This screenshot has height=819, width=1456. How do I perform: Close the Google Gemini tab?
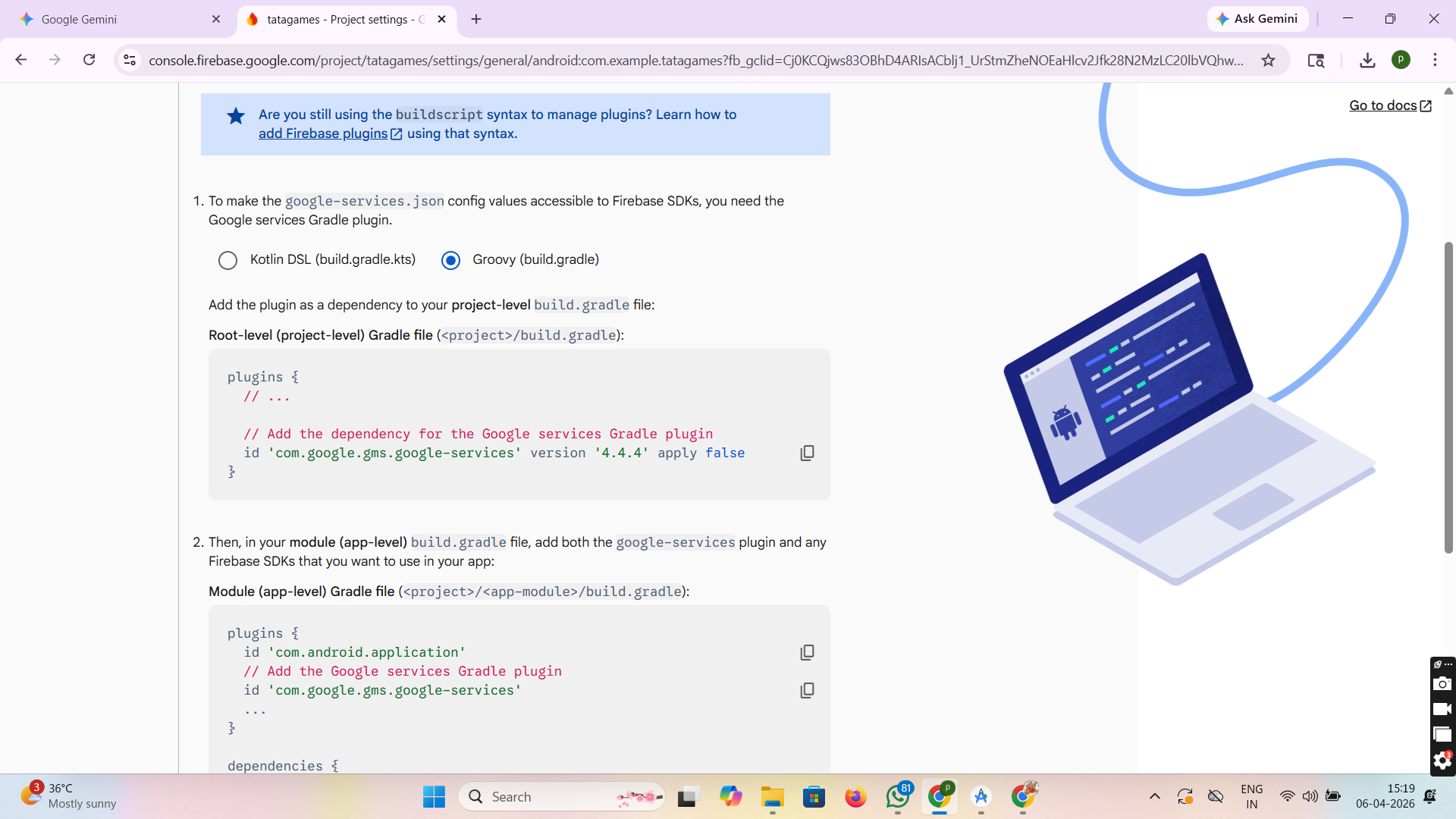click(x=216, y=19)
